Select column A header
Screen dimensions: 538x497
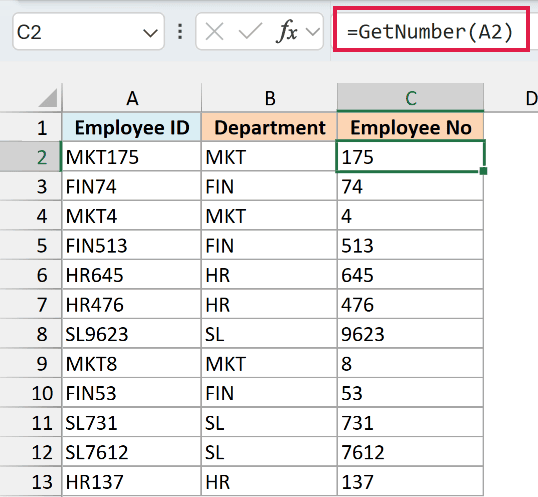[x=132, y=98]
